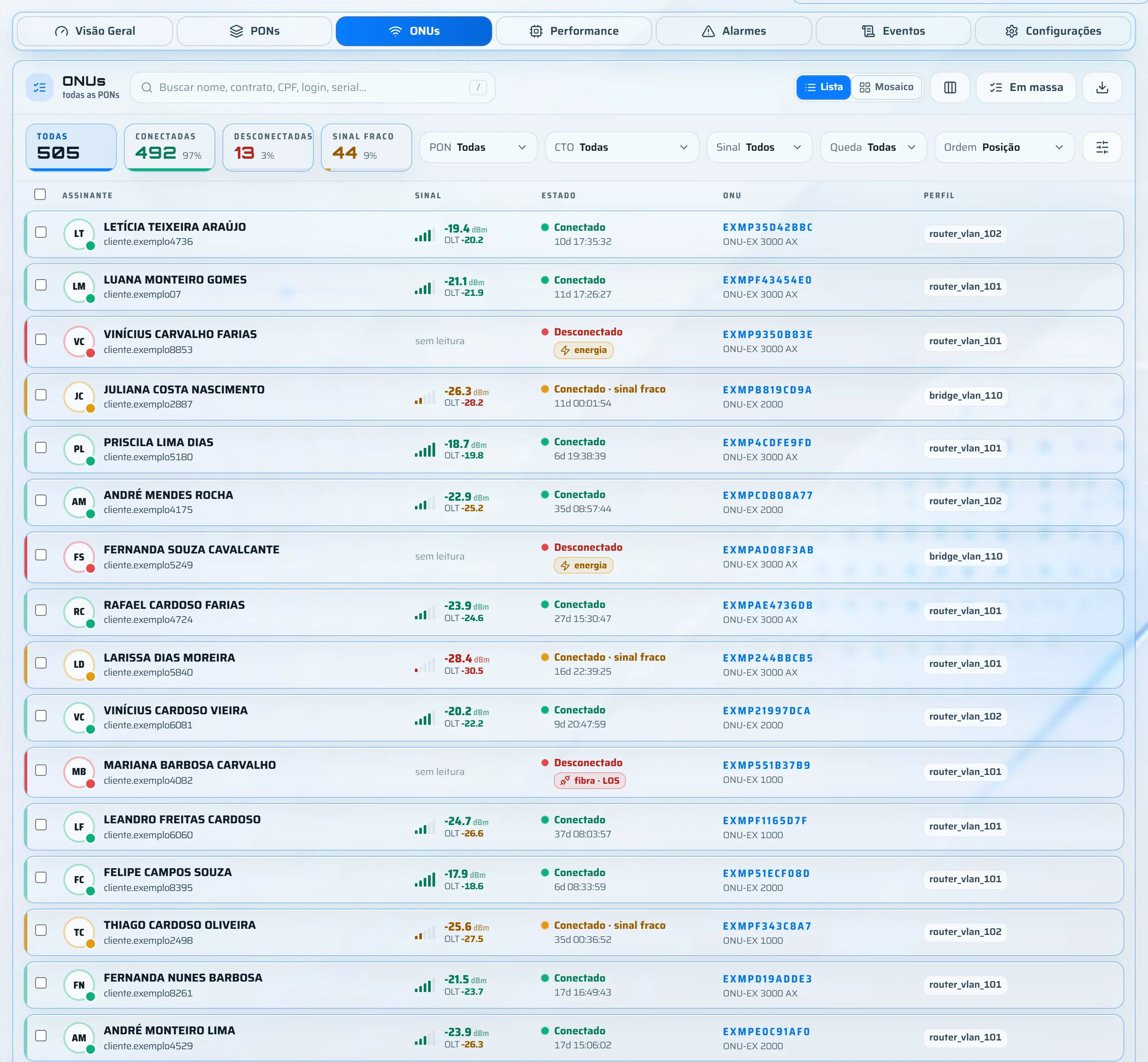This screenshot has height=1062, width=1148.
Task: Check the Rafael Cardoso Farias row
Action: 41,610
